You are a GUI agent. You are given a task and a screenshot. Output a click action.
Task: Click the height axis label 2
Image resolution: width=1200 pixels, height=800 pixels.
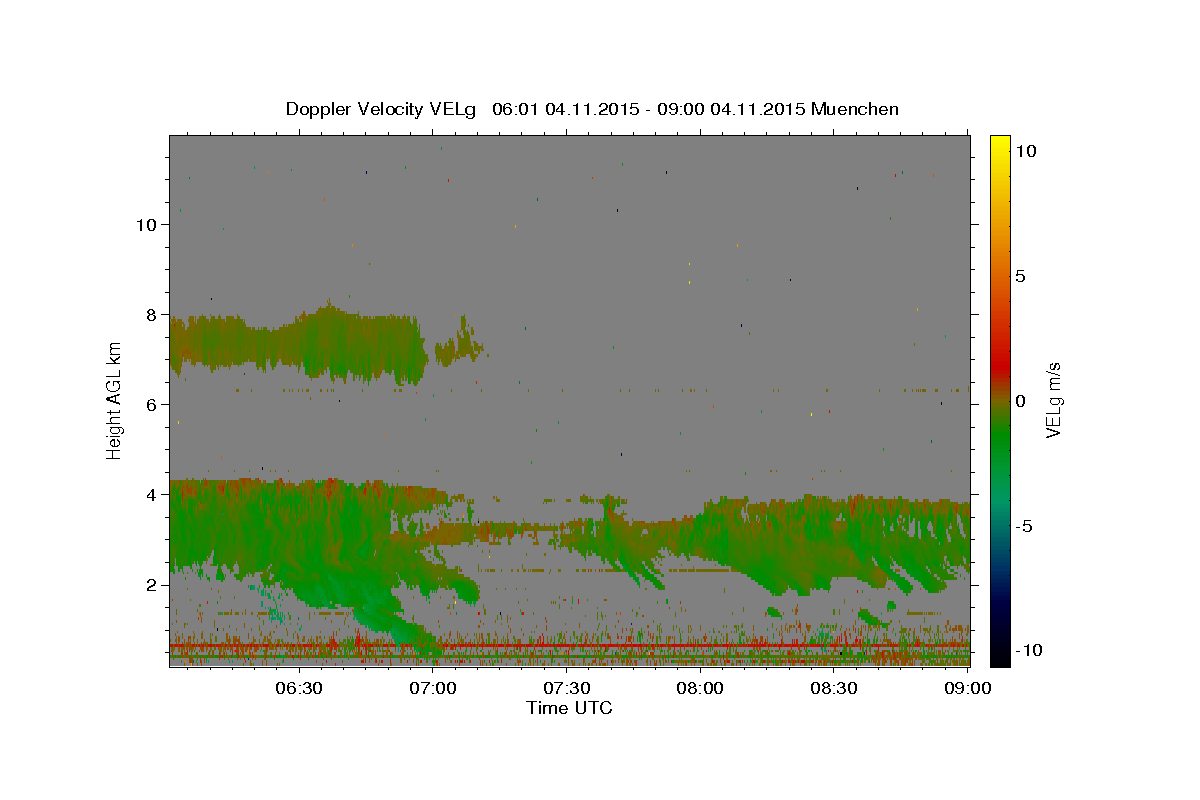coord(151,585)
